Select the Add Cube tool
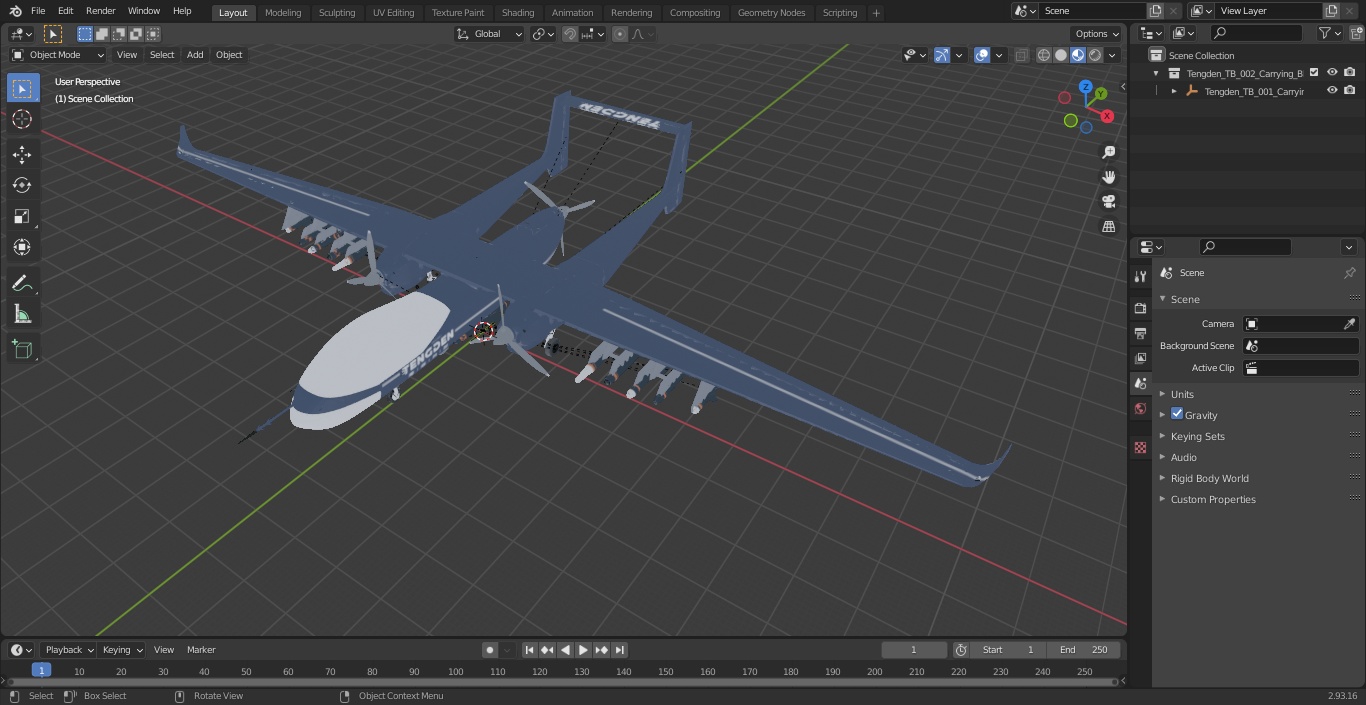The height and width of the screenshot is (705, 1366). pyautogui.click(x=22, y=350)
